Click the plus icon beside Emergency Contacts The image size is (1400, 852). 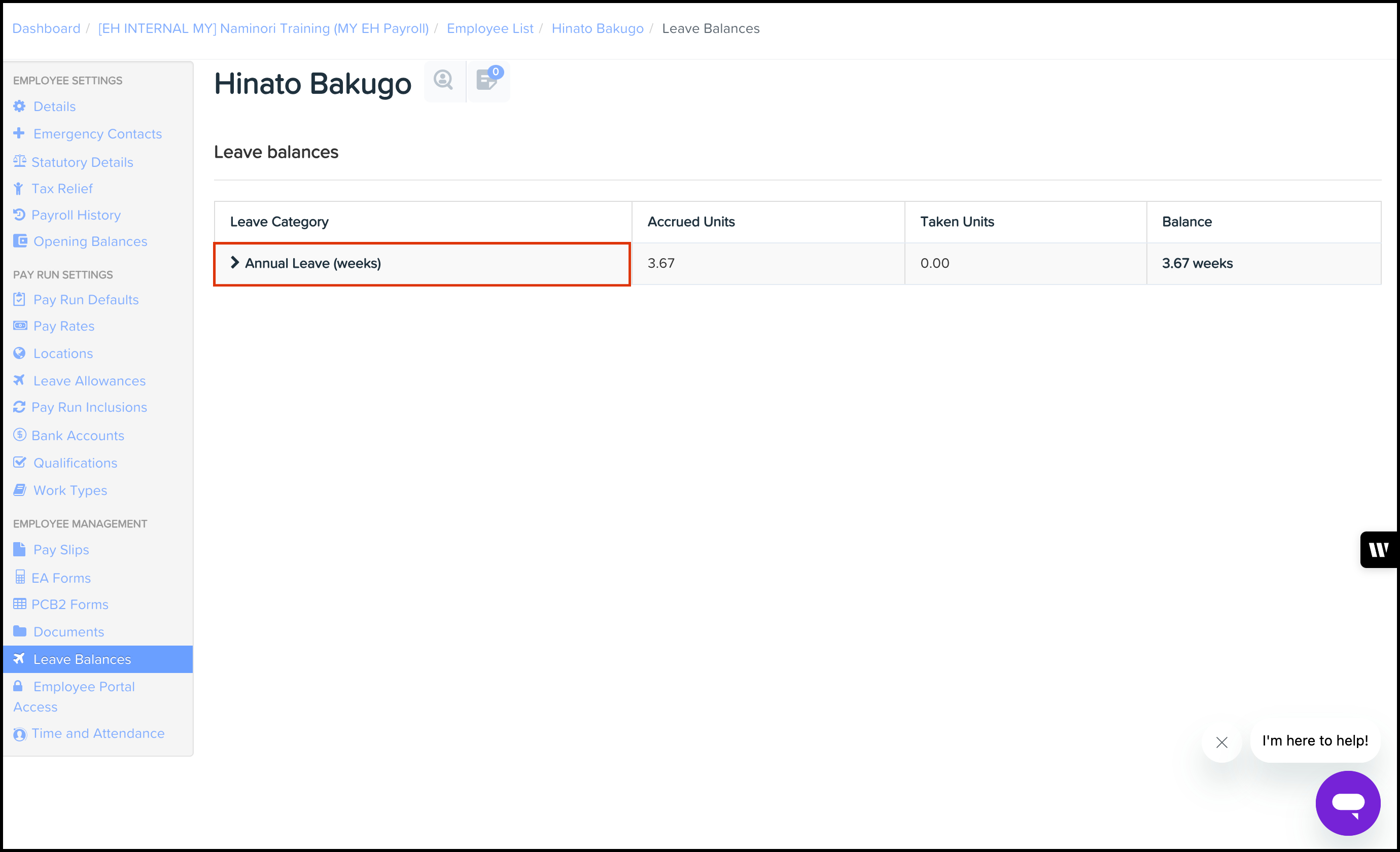point(19,133)
